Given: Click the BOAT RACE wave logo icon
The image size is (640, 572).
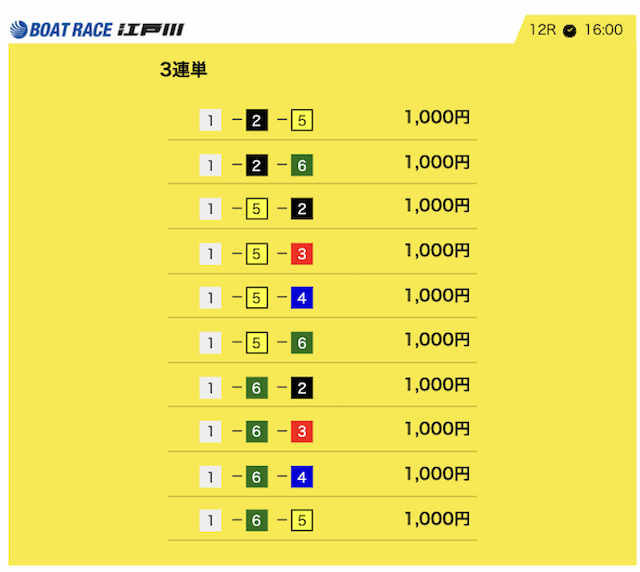Looking at the screenshot, I should click(18, 30).
